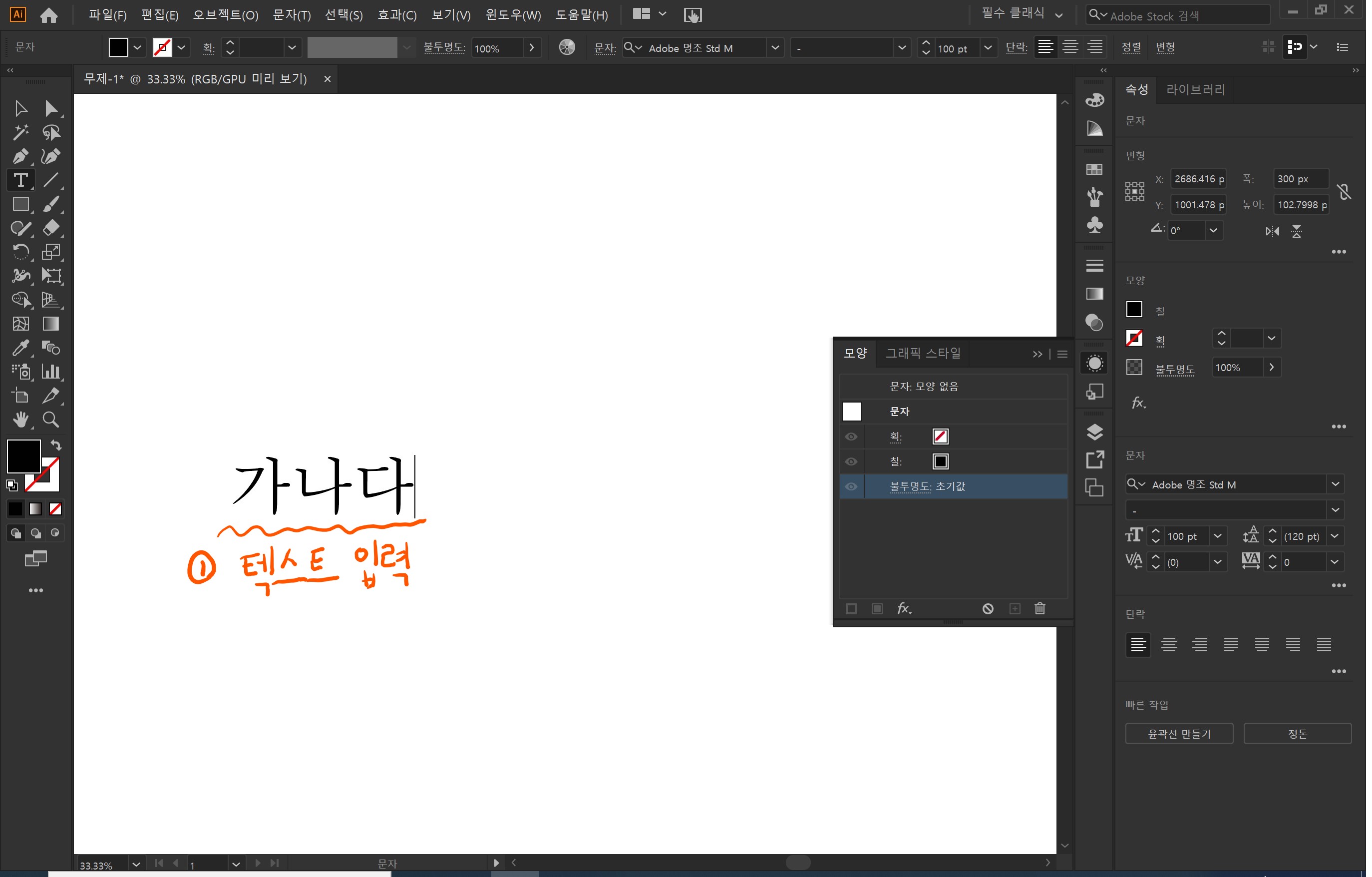
Task: Select the Magic Wand tool
Action: tap(20, 132)
